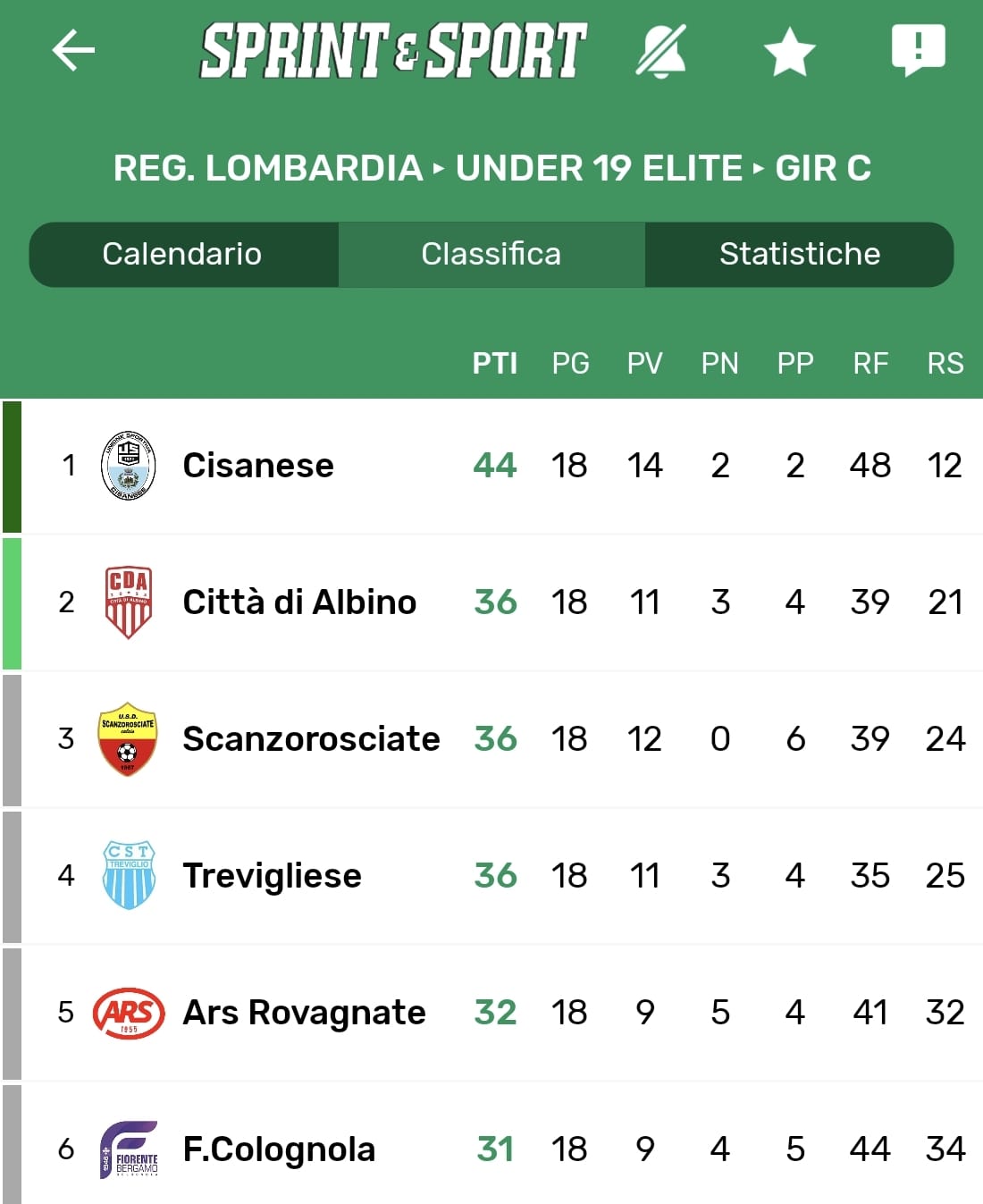Tap the Ars Rovagnate logo
This screenshot has width=983, height=1204.
pyautogui.click(x=129, y=1013)
